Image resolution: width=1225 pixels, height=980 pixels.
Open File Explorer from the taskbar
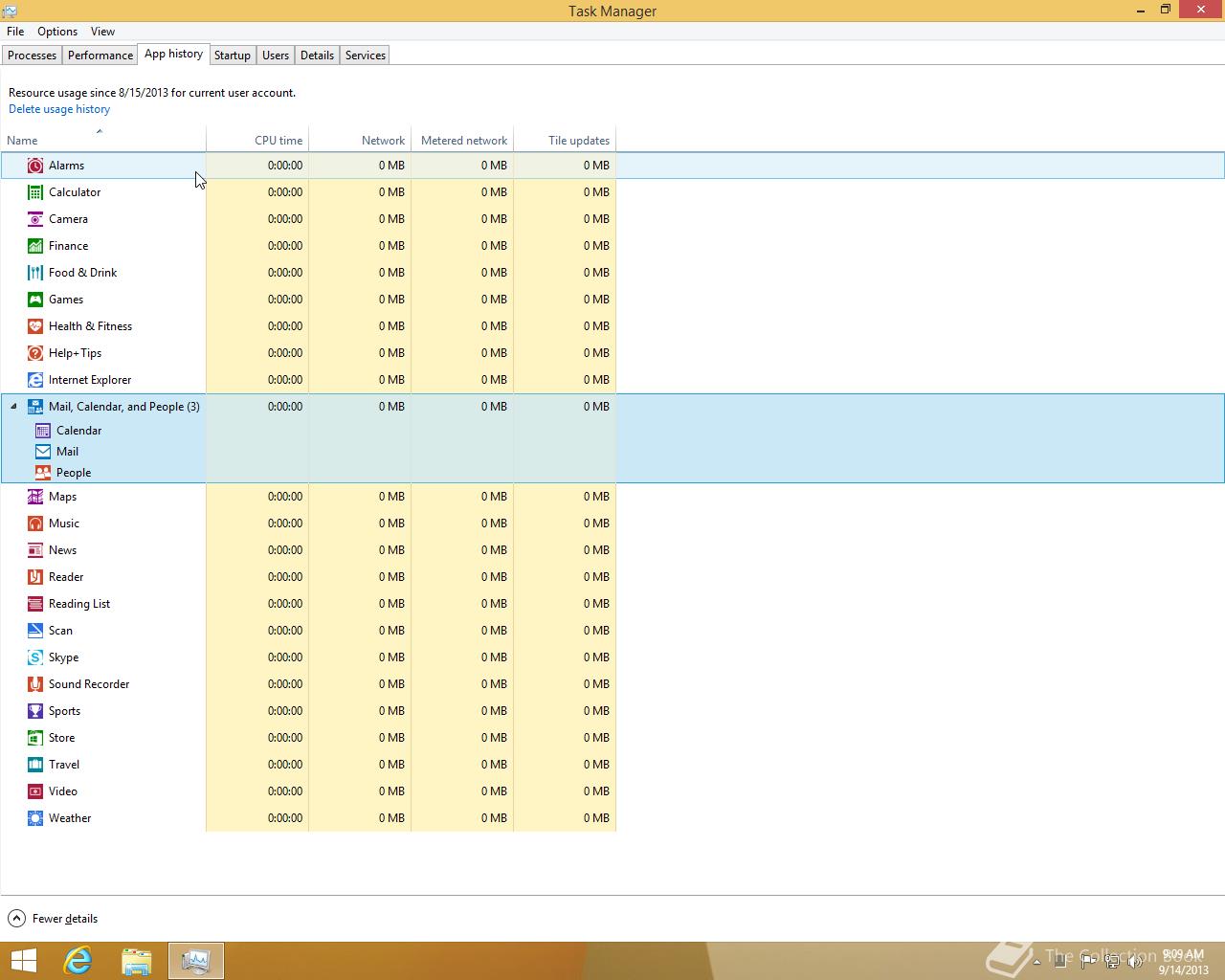tap(137, 961)
